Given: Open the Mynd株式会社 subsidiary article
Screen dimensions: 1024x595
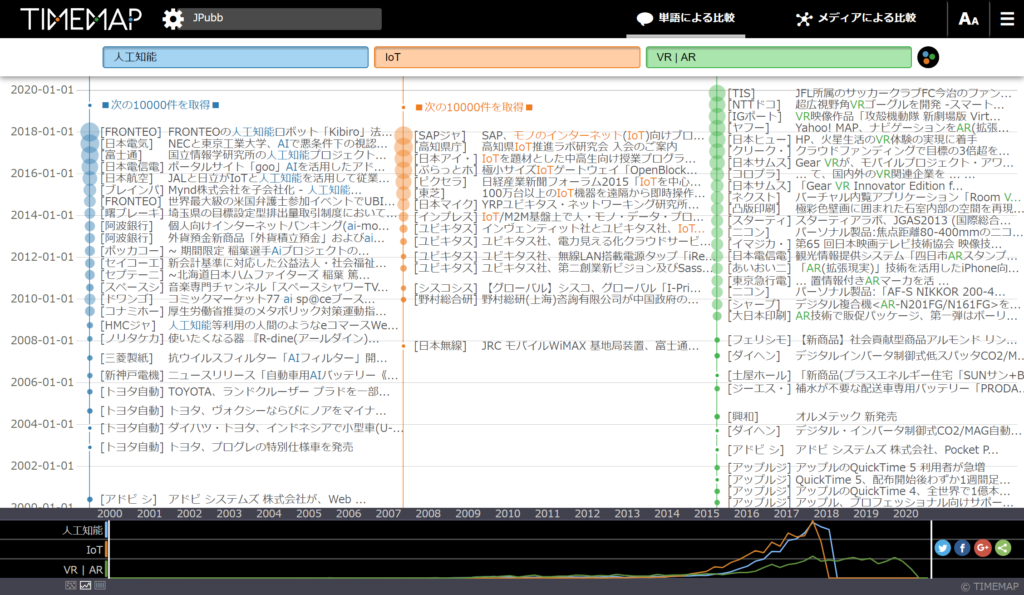Looking at the screenshot, I should (231, 189).
